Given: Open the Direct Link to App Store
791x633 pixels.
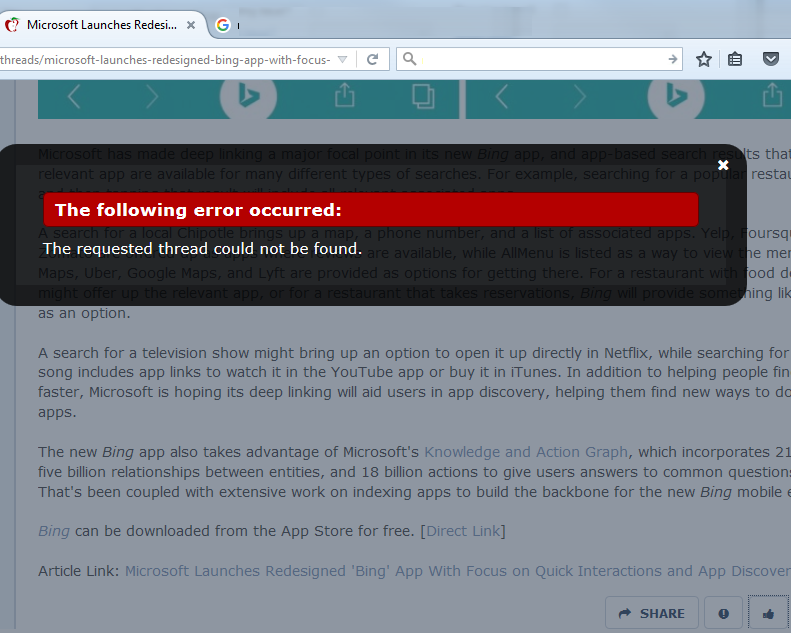Looking at the screenshot, I should pyautogui.click(x=463, y=531).
